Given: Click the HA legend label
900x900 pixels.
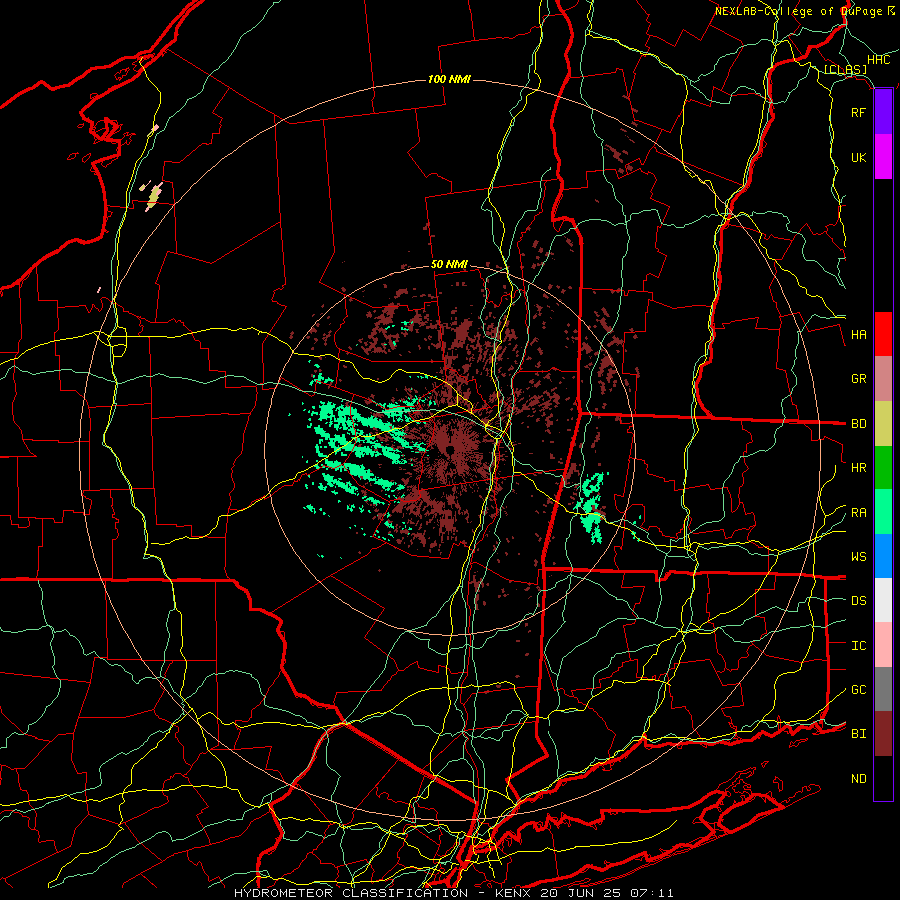Looking at the screenshot, I should pos(858,335).
